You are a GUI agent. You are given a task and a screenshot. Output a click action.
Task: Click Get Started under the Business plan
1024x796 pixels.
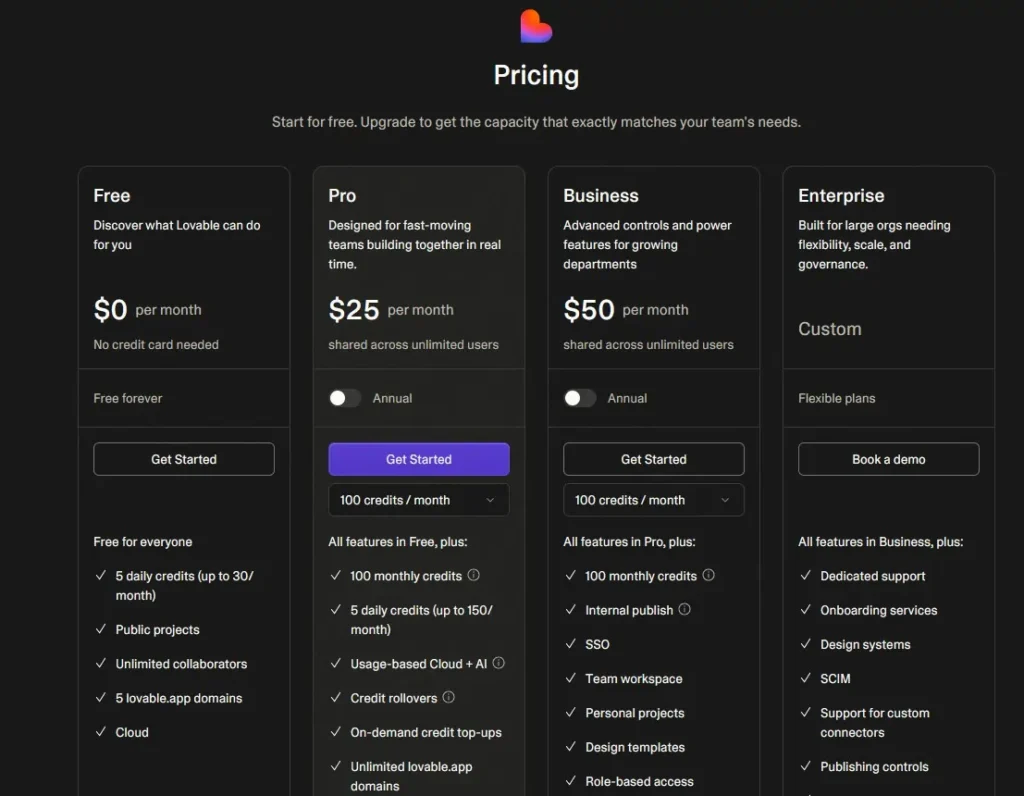tap(653, 459)
